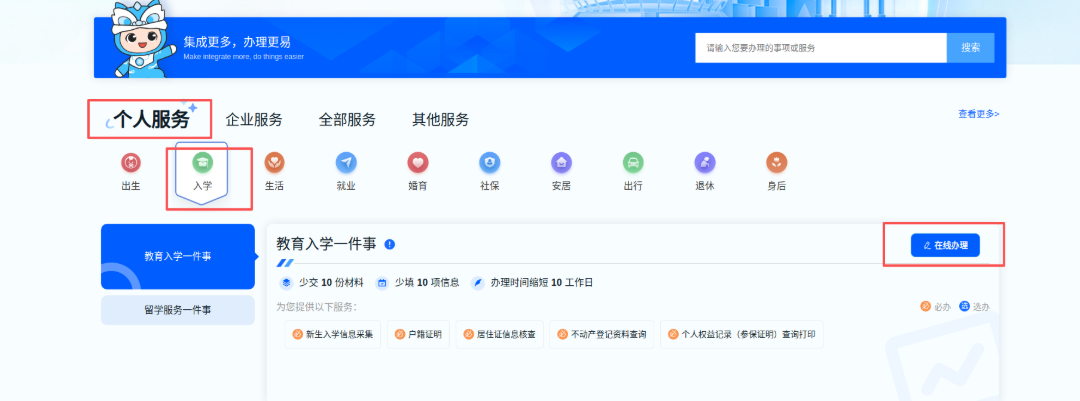Viewport: 1080px width, 401px height.
Task: Click the 搜索 search button
Action: [970, 47]
